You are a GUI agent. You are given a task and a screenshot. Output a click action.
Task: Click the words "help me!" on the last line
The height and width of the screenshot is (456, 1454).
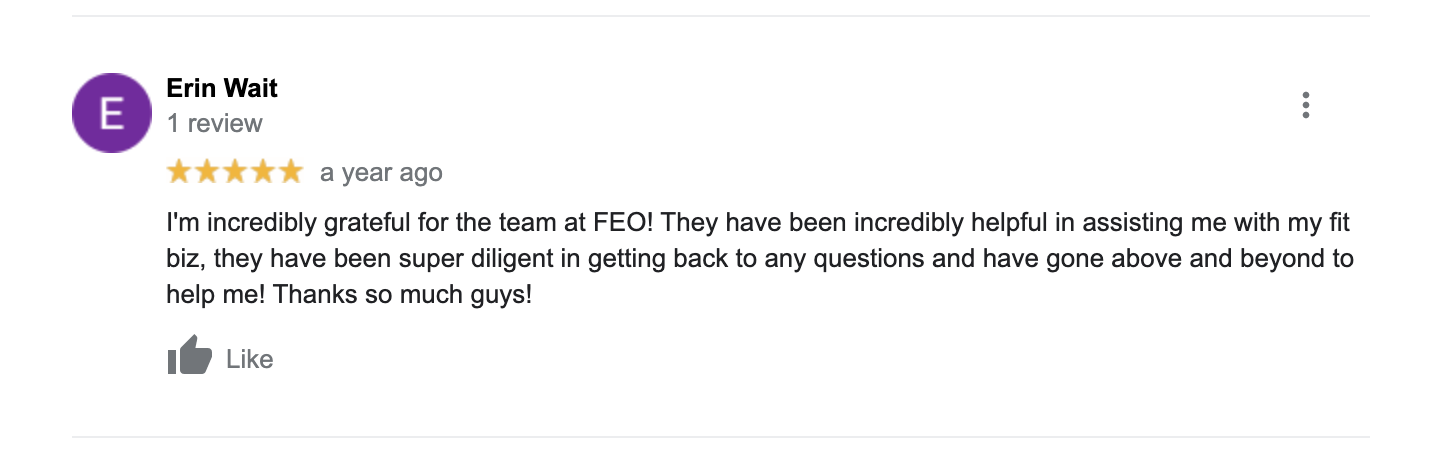(x=216, y=296)
